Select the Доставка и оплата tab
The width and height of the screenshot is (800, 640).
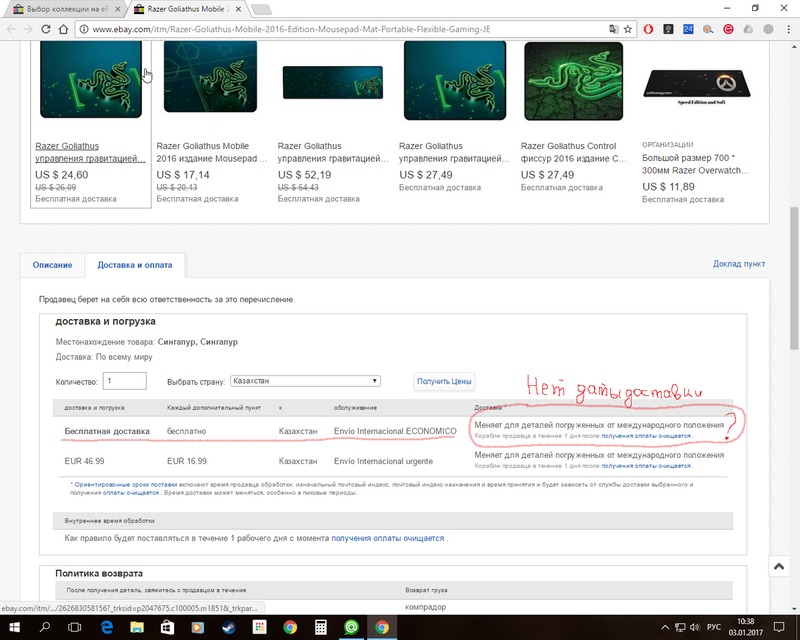tap(135, 265)
